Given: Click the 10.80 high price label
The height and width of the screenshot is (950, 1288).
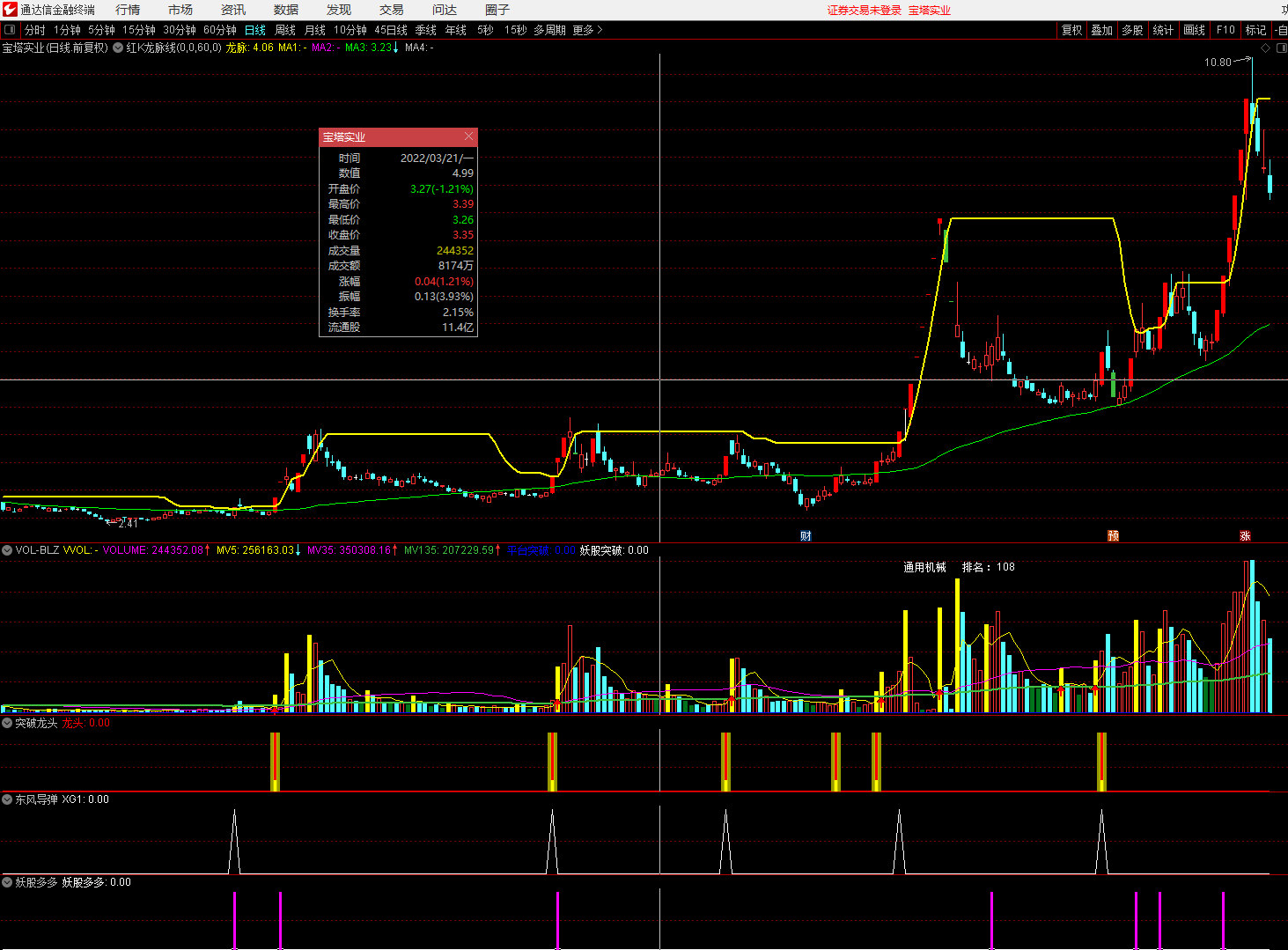Looking at the screenshot, I should [x=1218, y=63].
